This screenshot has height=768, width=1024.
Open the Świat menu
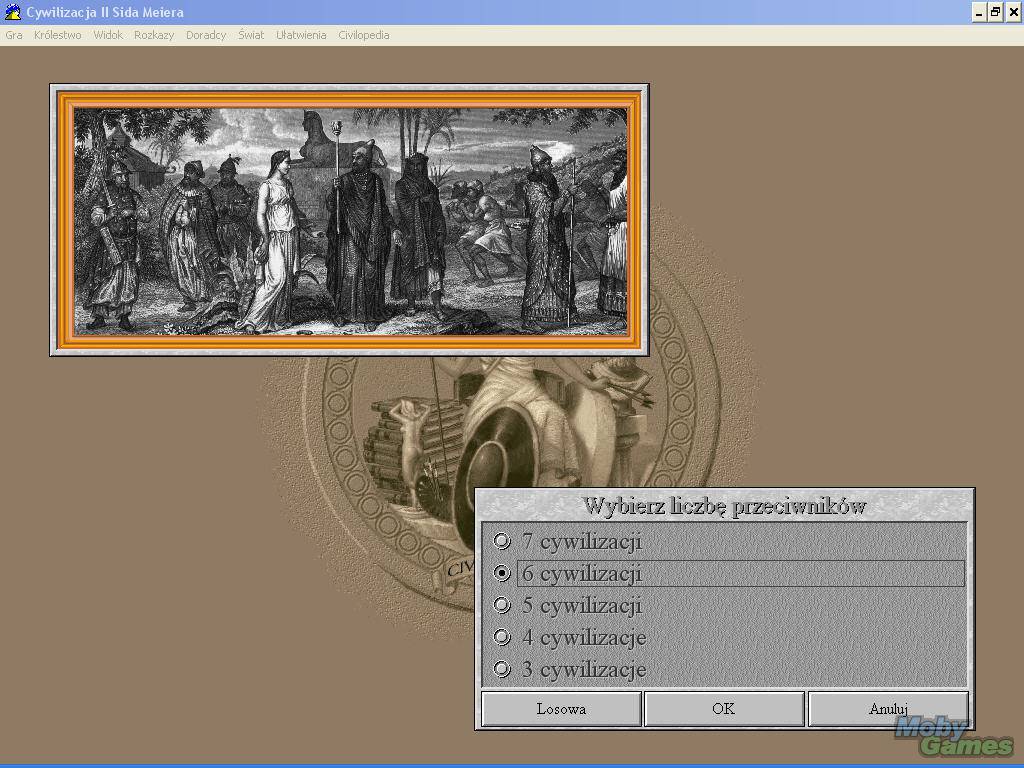251,35
